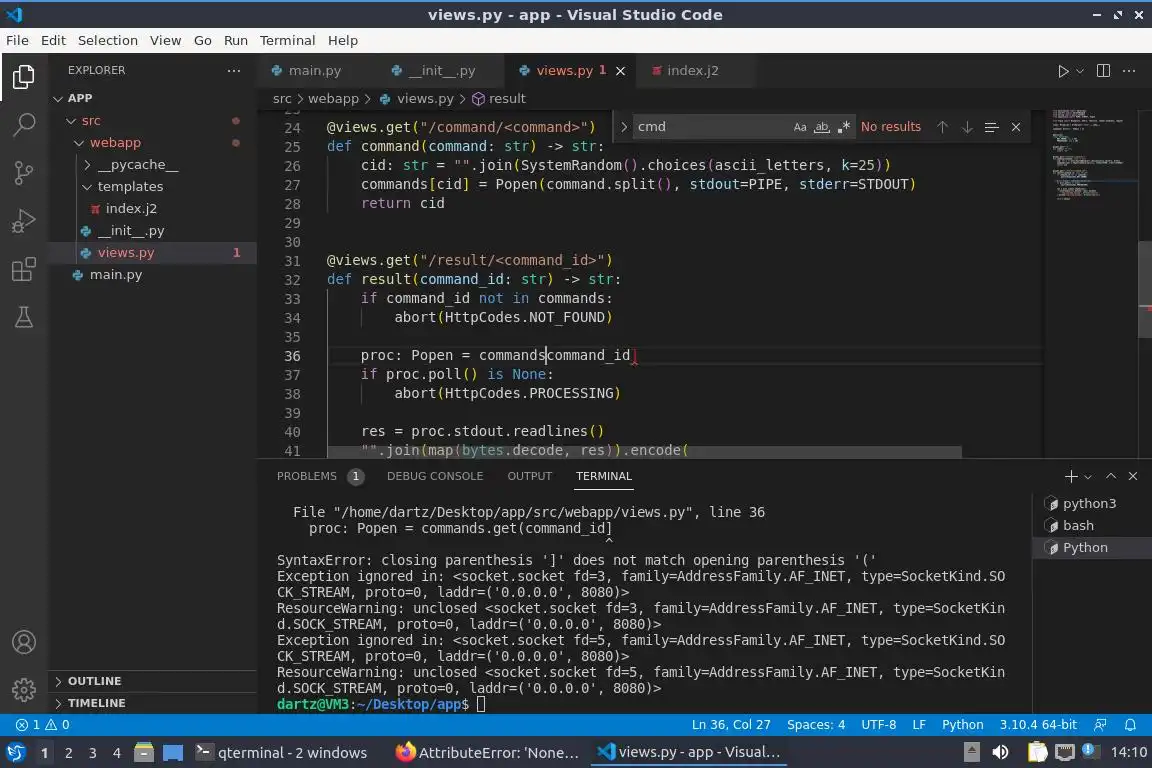This screenshot has height=768, width=1152.
Task: Show the DEBUG CONSOLE panel tab
Action: [435, 476]
